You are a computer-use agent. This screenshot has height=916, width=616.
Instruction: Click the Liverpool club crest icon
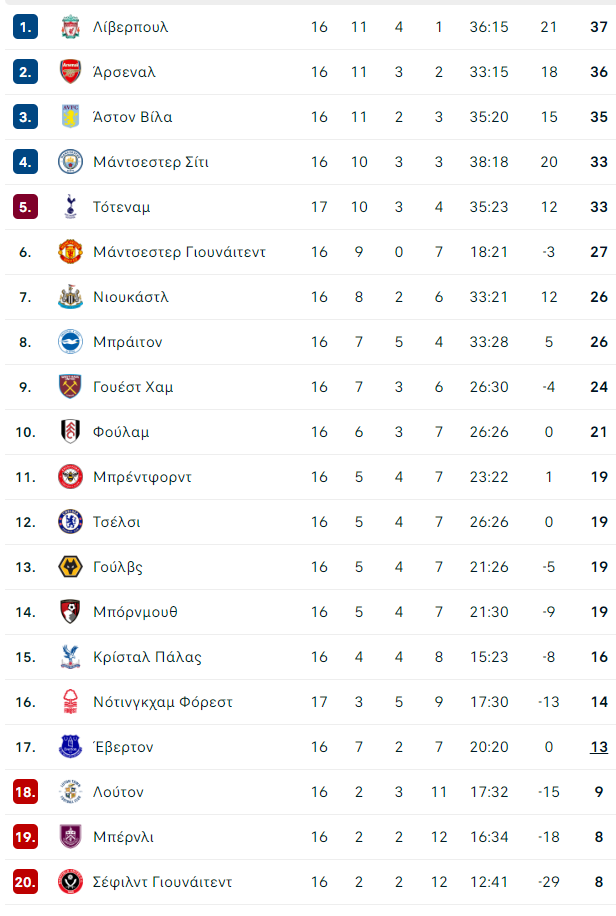pyautogui.click(x=70, y=27)
